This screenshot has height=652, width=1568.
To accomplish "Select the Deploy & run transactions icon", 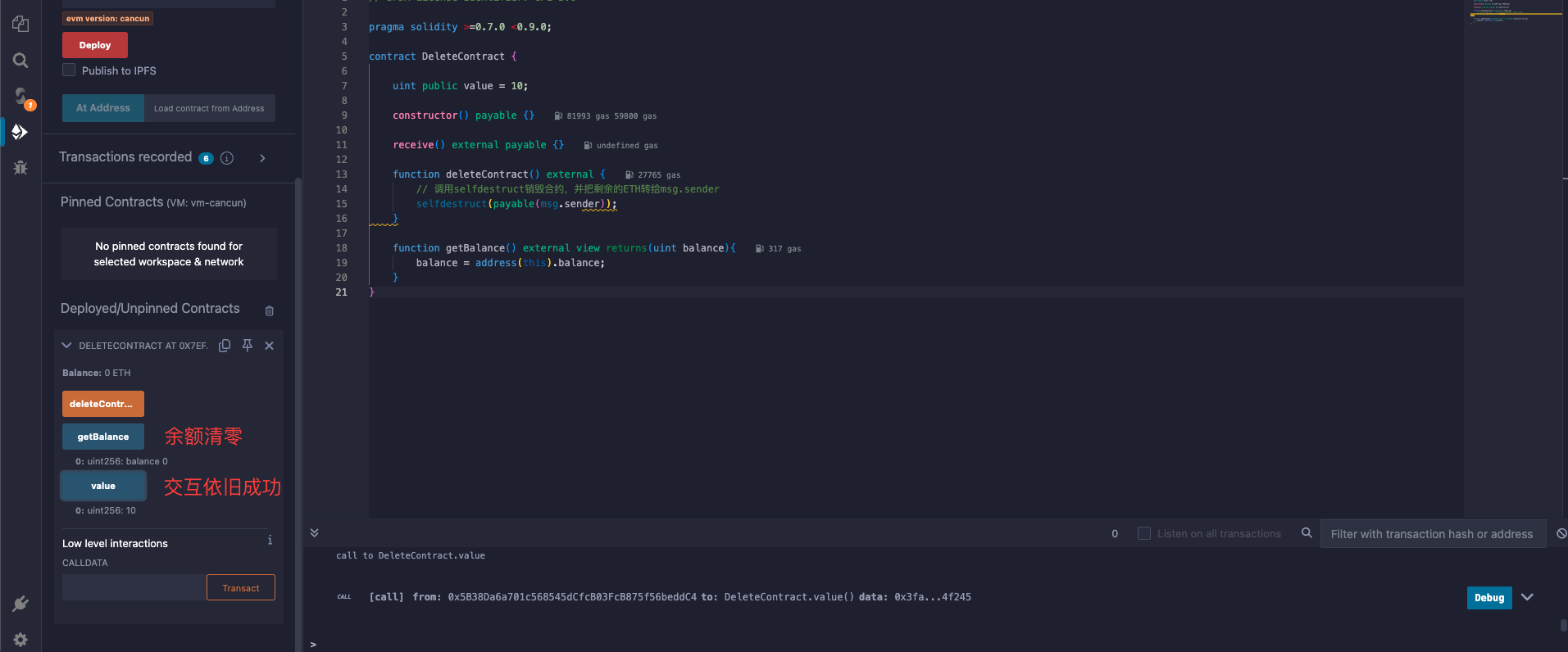I will click(x=20, y=132).
